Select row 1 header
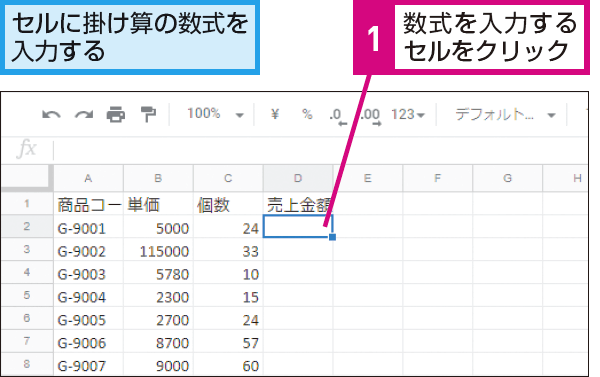The height and width of the screenshot is (377, 600). pos(27,203)
